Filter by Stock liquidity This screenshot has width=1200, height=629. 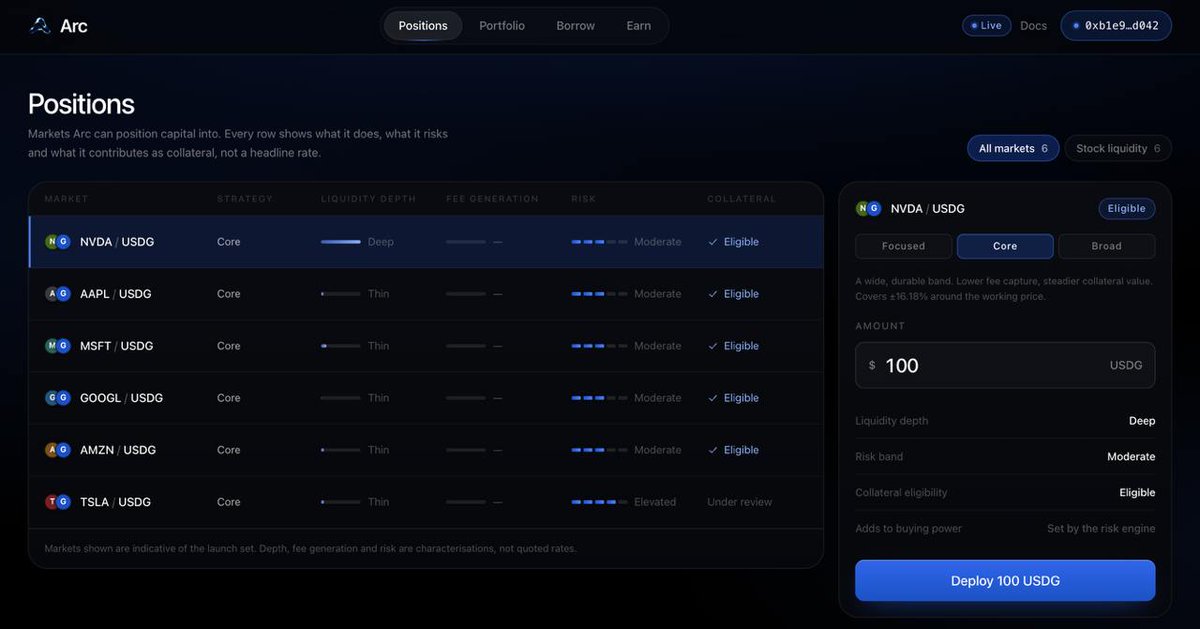pos(1118,148)
